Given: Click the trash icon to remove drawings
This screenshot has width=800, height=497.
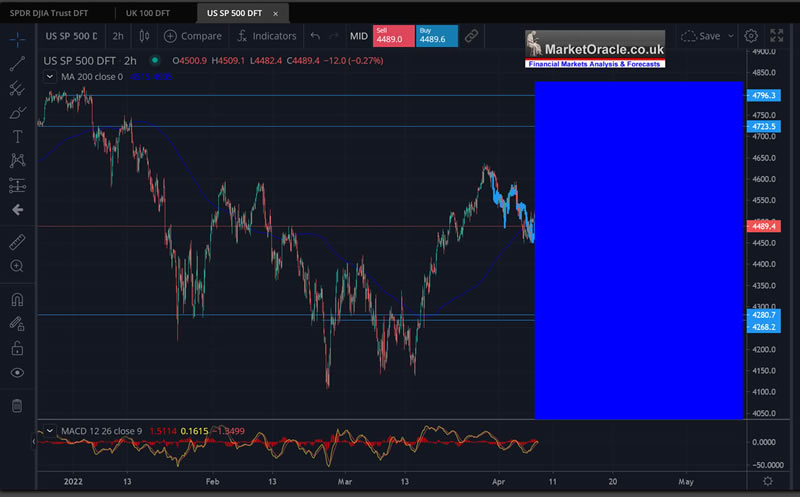Looking at the screenshot, I should tap(17, 405).
